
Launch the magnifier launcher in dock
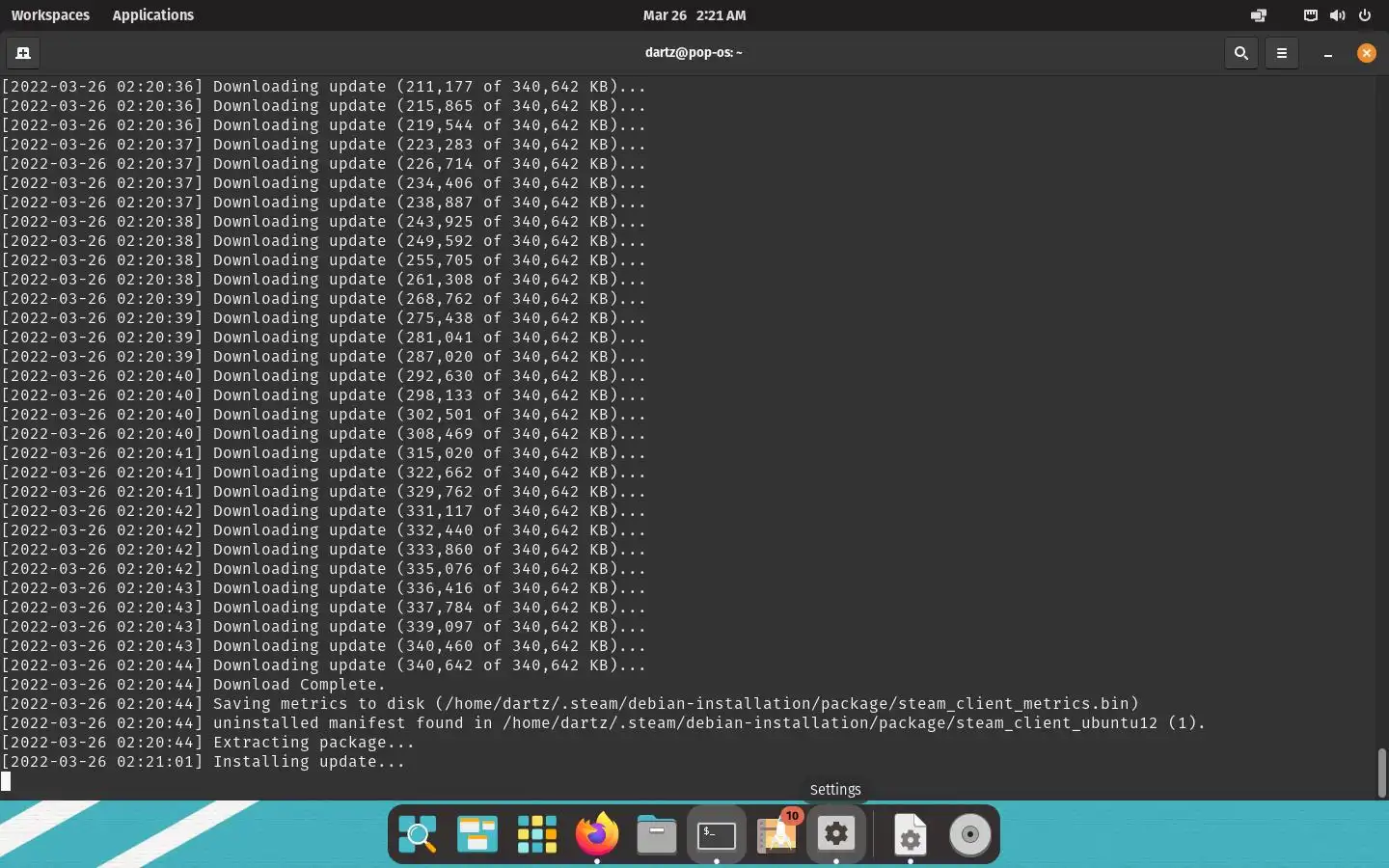coord(418,834)
